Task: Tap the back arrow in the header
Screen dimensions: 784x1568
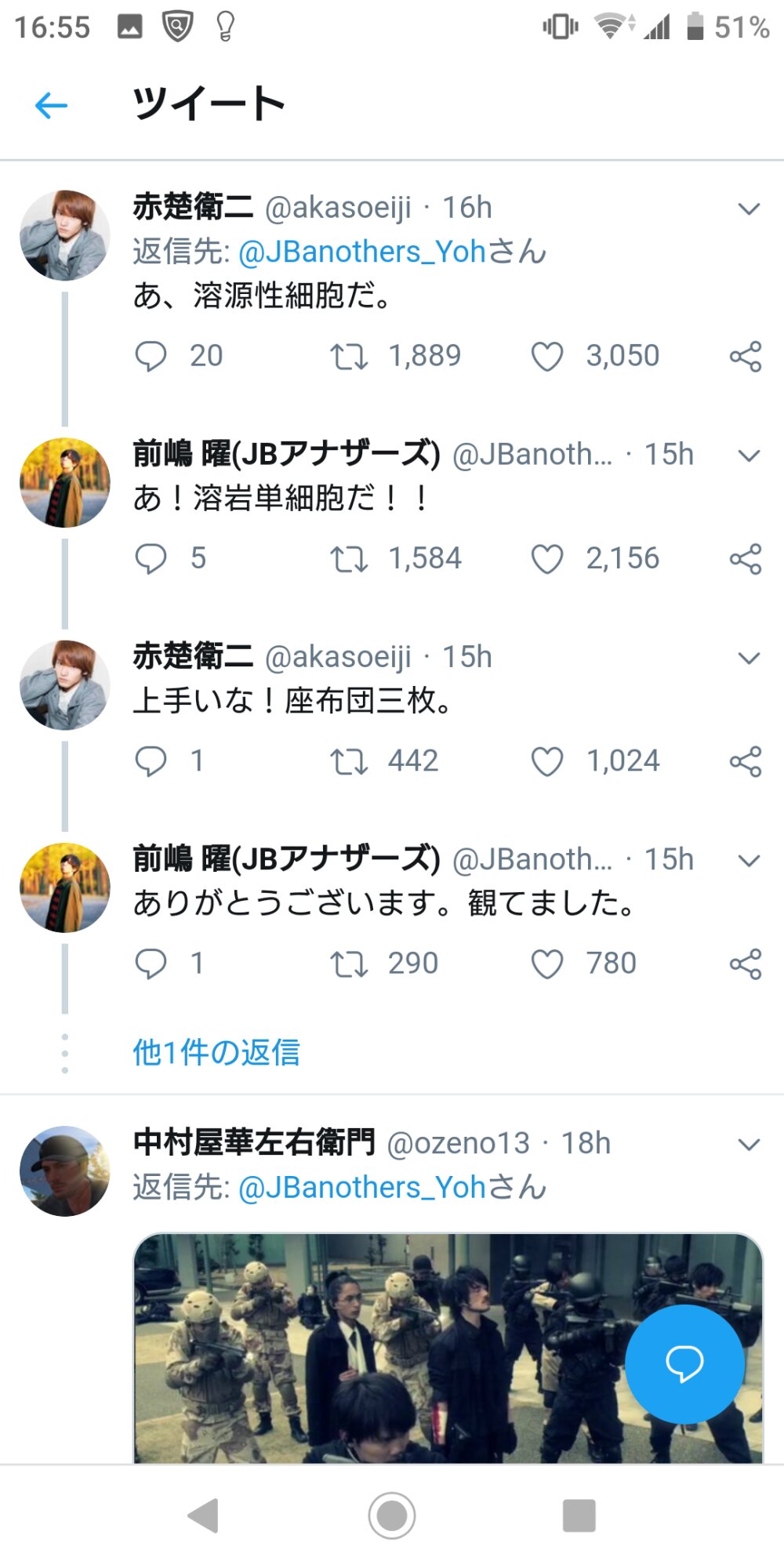Action: pos(52,105)
